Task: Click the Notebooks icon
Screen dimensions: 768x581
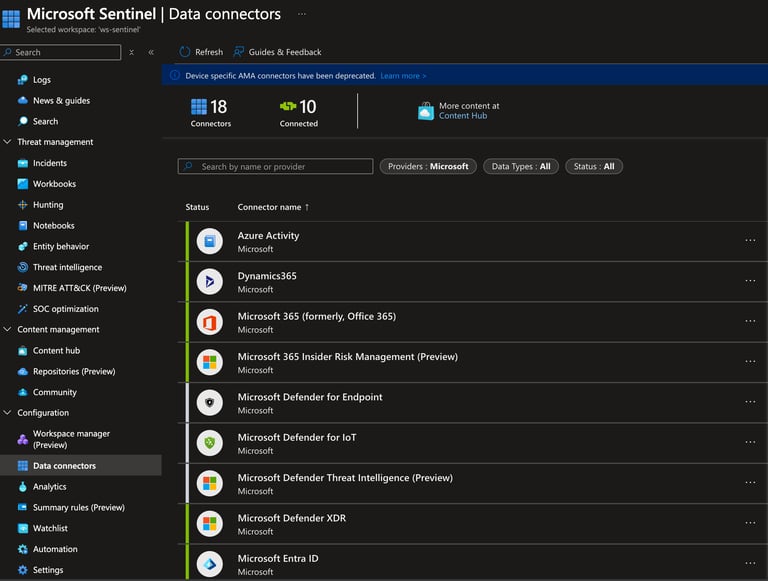Action: [23, 225]
